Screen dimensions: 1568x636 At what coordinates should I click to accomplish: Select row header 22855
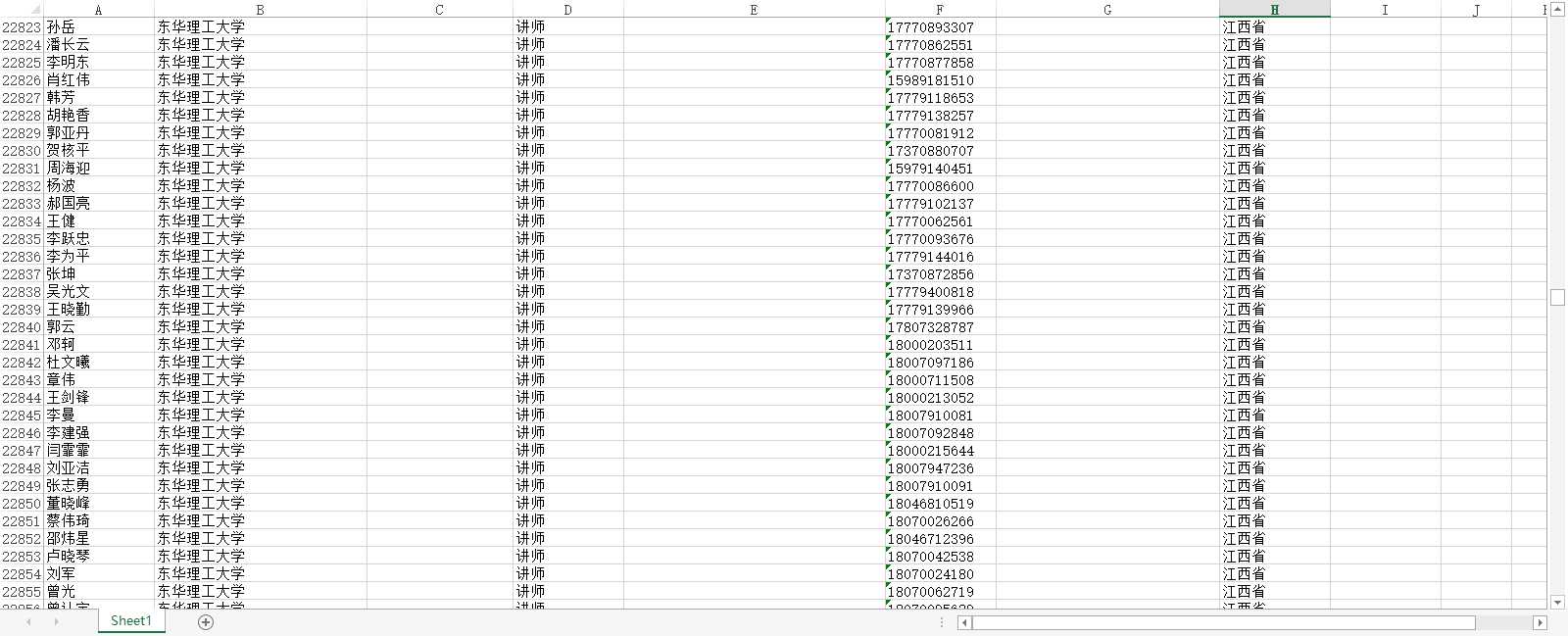pos(22,592)
